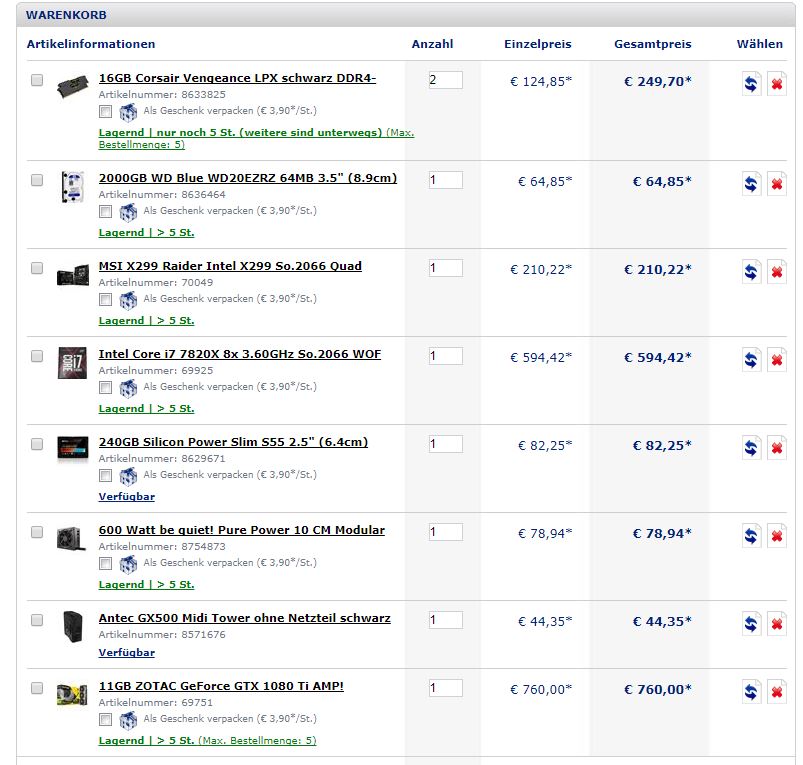Screen dimensions: 803x765
Task: Enable gift wrapping for ZOTAC GeForce card
Action: (x=105, y=719)
